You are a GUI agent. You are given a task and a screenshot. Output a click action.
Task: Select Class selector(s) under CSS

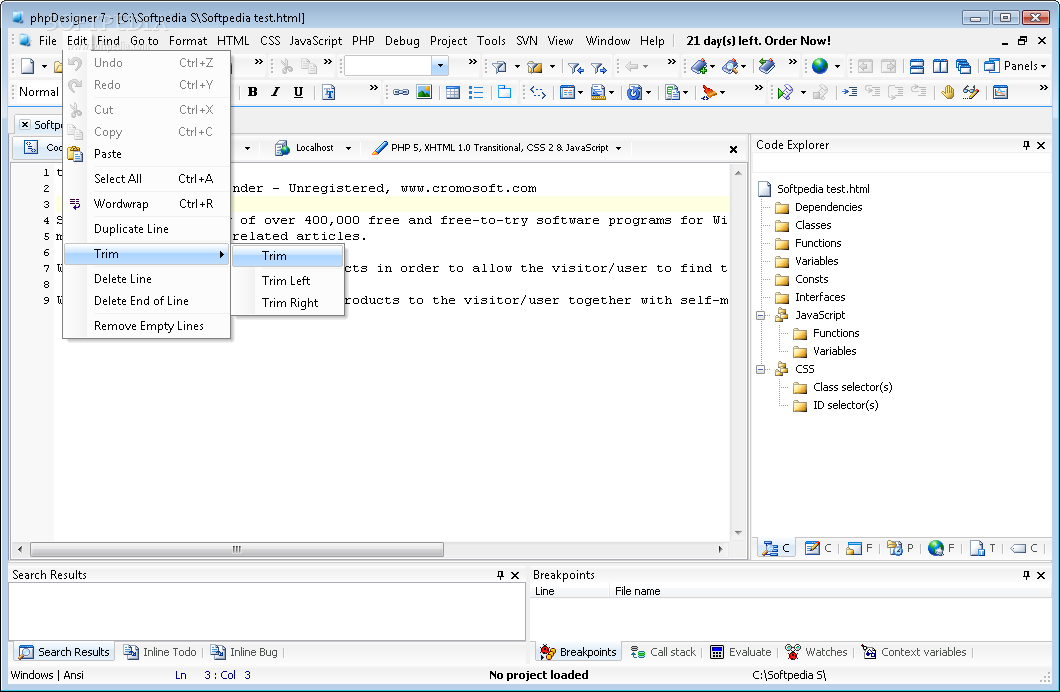(852, 387)
